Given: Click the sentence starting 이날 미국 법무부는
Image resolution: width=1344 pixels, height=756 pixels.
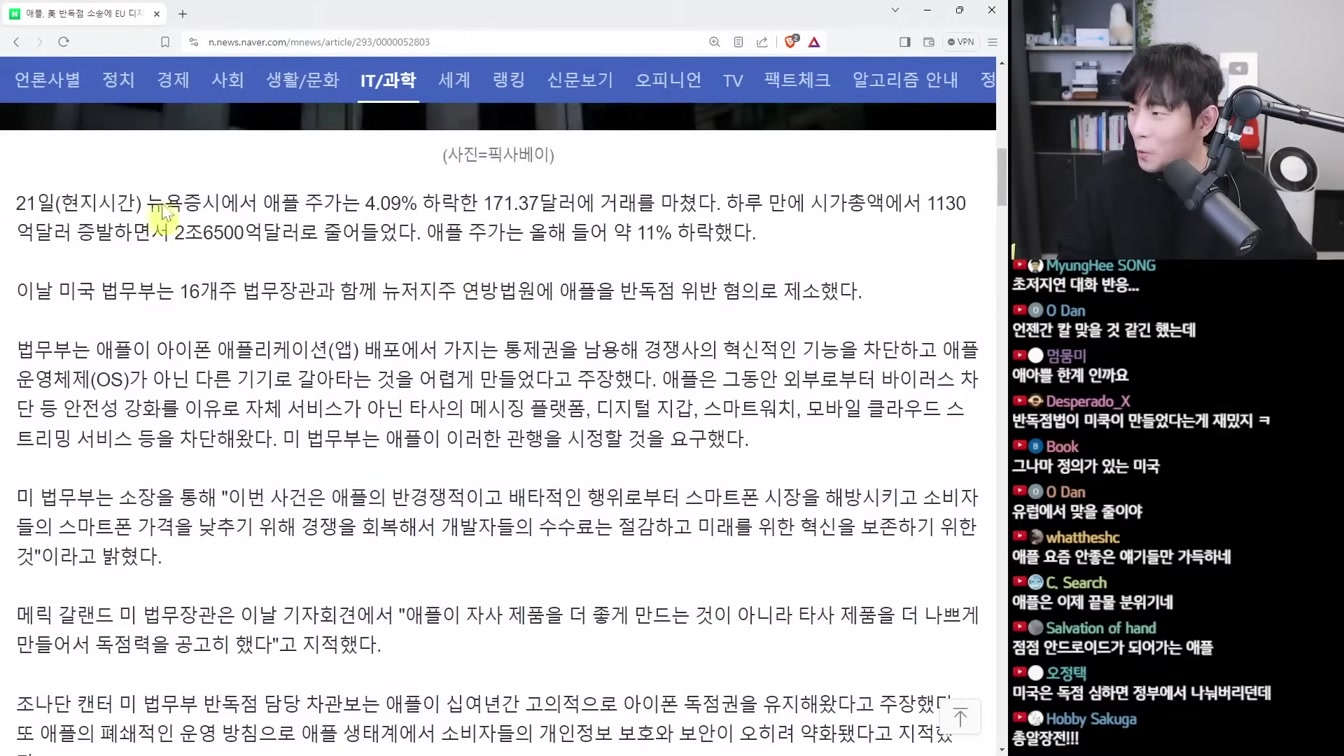Looking at the screenshot, I should click(439, 291).
